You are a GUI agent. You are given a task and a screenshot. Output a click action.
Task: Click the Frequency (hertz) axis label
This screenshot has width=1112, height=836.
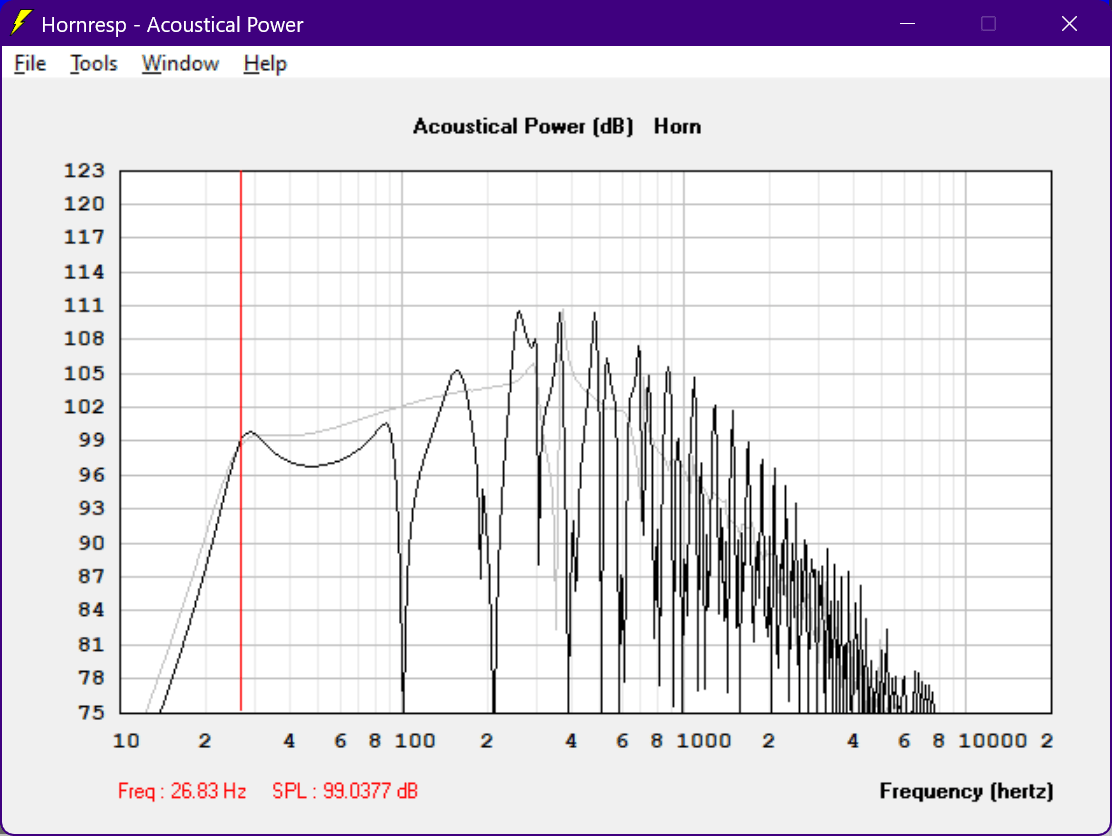point(966,791)
